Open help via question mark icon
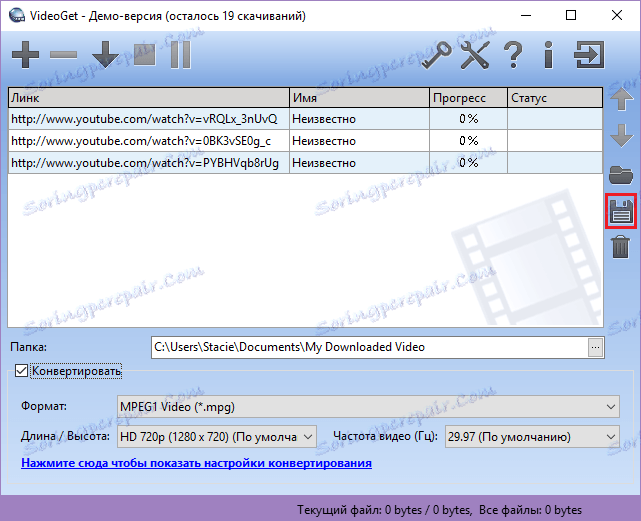 click(x=513, y=54)
